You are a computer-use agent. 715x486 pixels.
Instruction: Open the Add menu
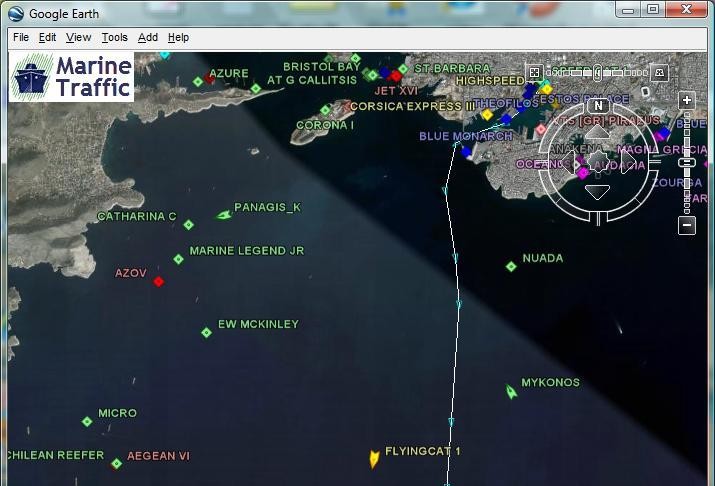[148, 37]
